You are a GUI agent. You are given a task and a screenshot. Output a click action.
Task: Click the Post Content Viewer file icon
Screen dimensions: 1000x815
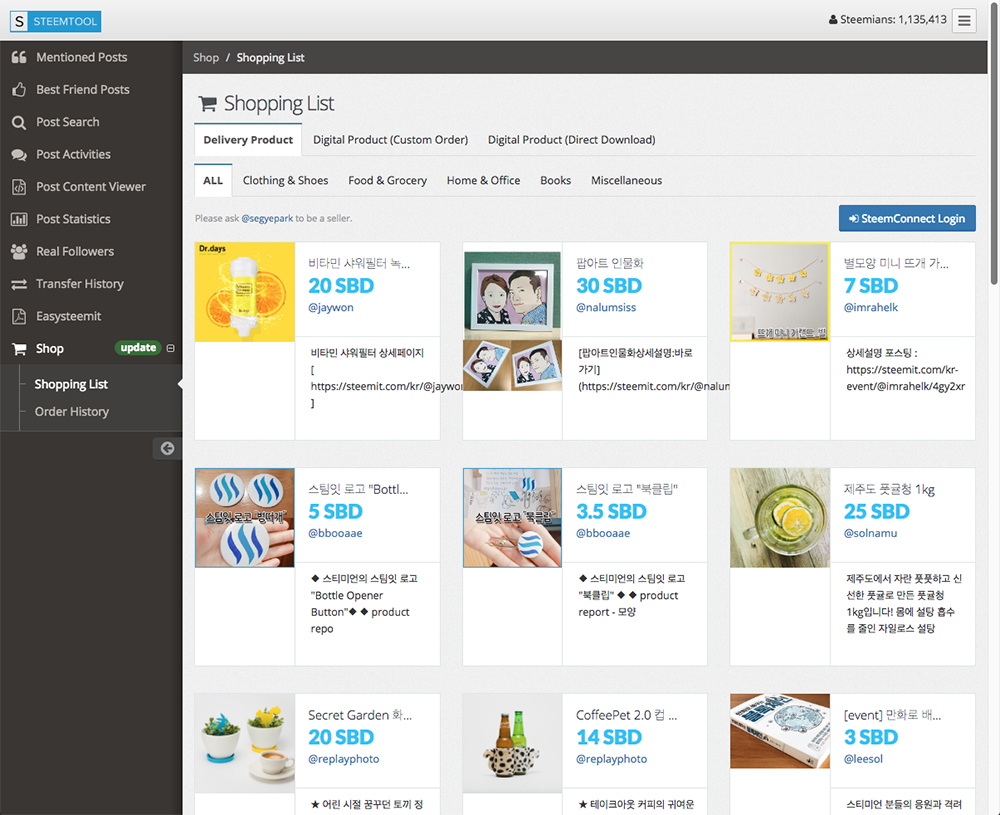[x=19, y=187]
